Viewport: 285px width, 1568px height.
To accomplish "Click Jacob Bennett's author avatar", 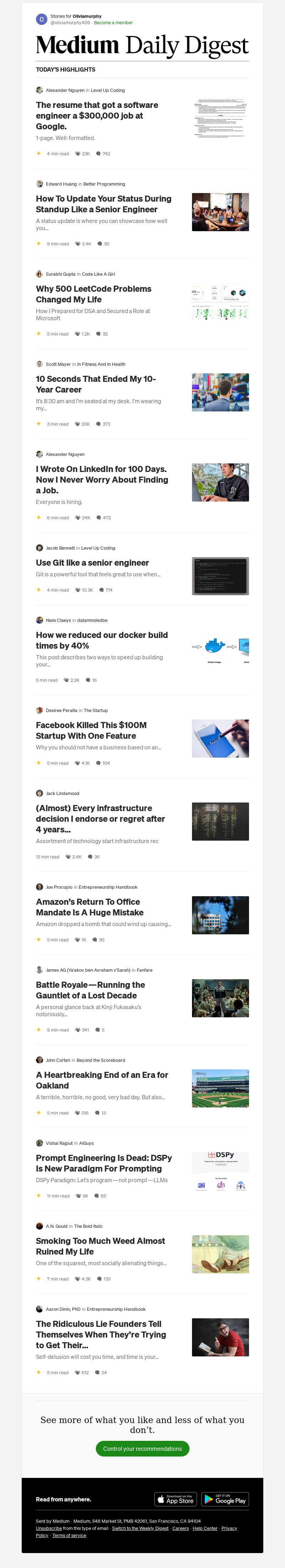I will pos(40,548).
